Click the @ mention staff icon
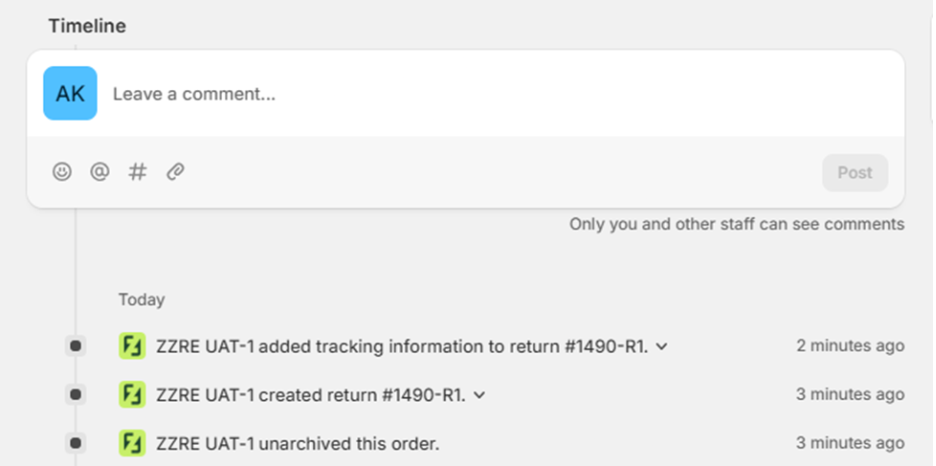Screen dimensions: 936x466 [x=100, y=172]
